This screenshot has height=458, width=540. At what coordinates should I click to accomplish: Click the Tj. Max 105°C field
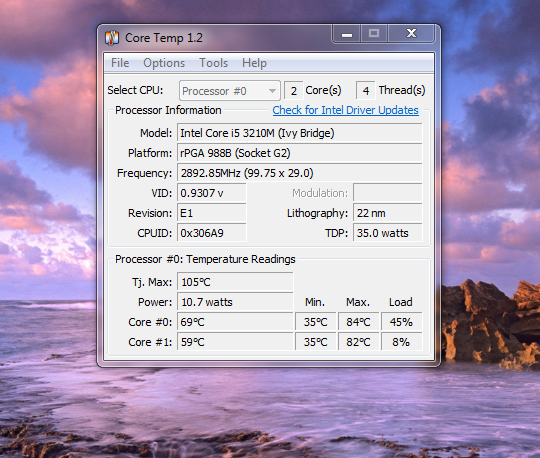click(235, 282)
